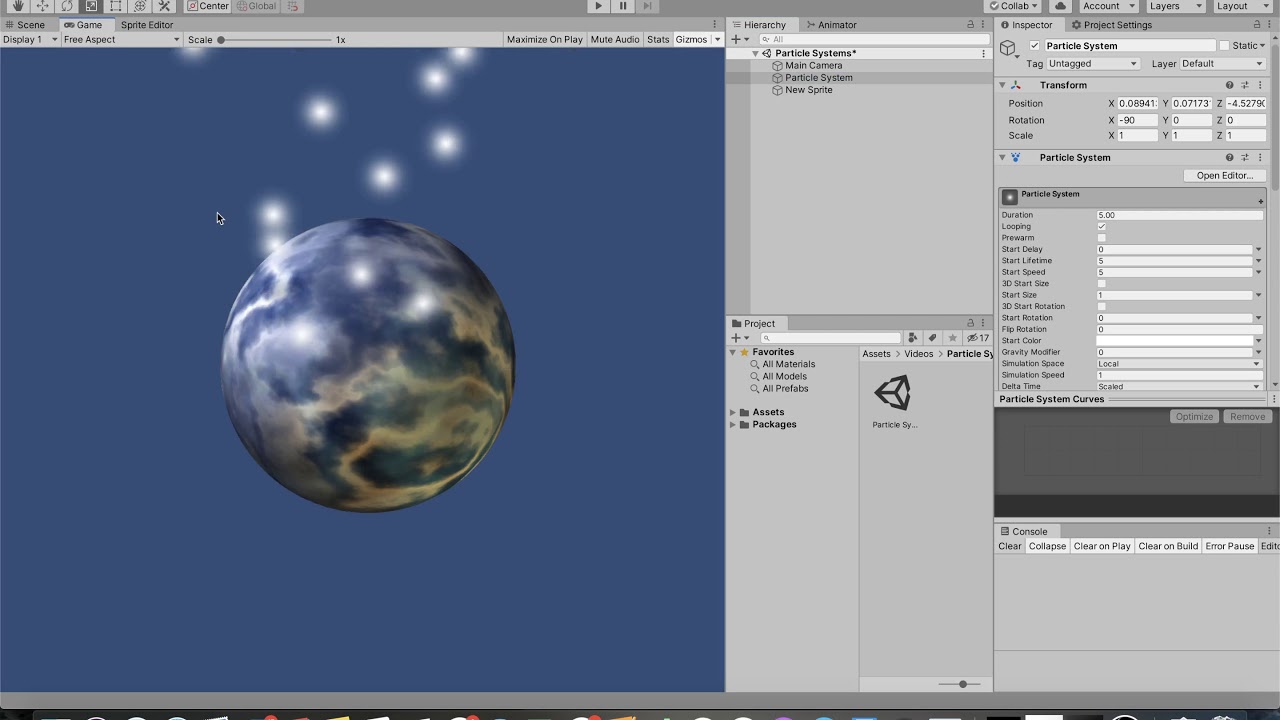Screen dimensions: 1280x720
Task: Switch to the Sprite Editor tab
Action: point(147,25)
